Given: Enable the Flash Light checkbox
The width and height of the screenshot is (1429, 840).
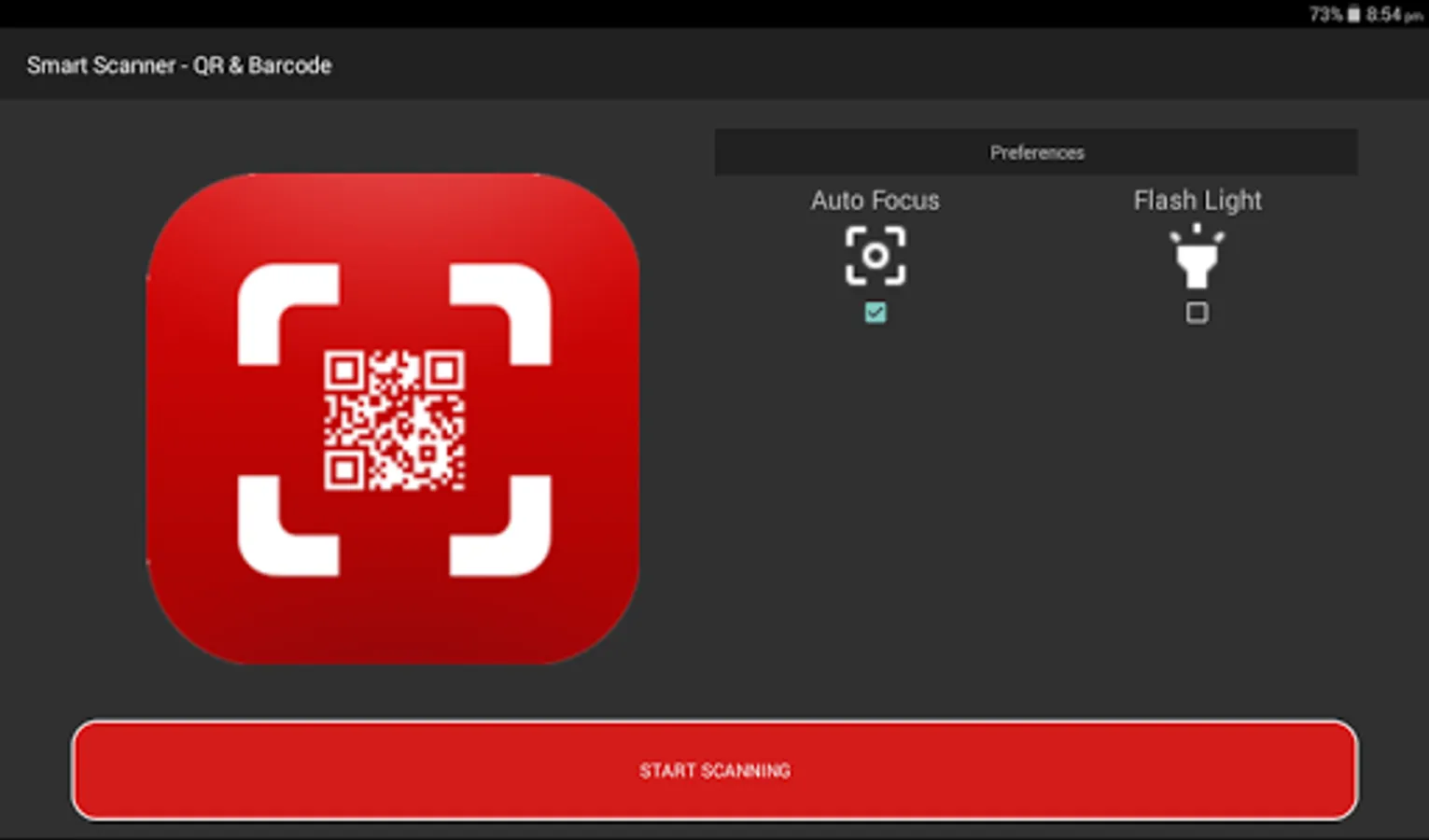Looking at the screenshot, I should pos(1197,313).
